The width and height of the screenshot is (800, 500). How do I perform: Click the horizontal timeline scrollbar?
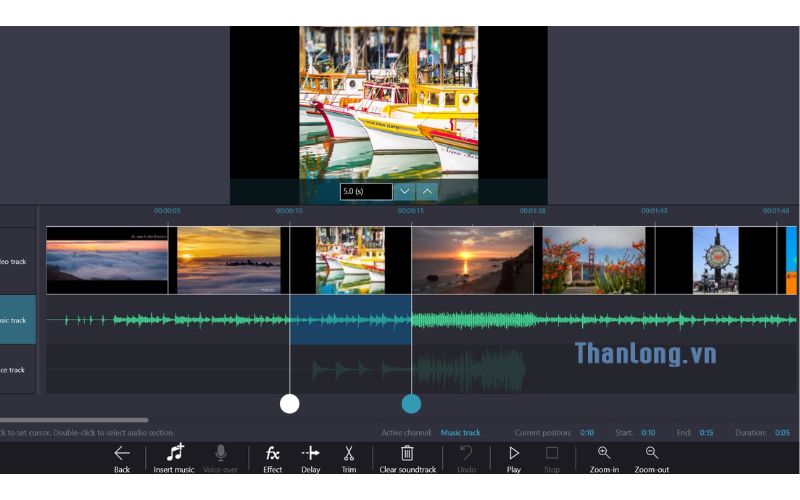coord(74,420)
